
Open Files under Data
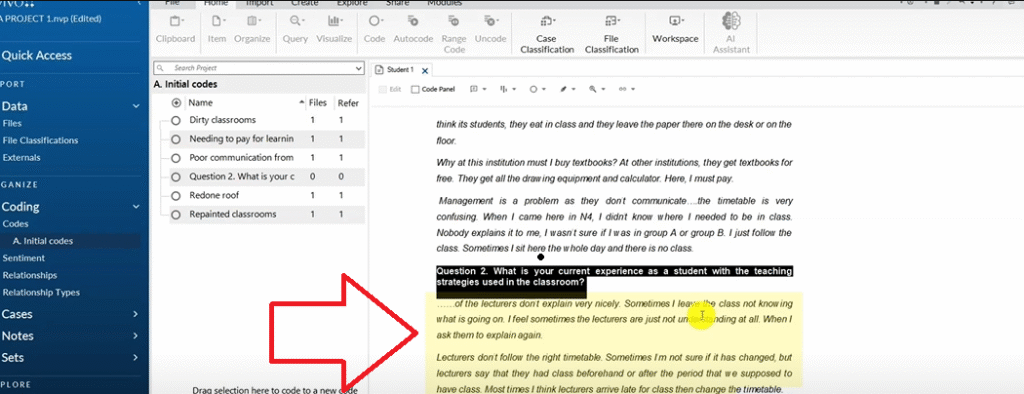(x=12, y=123)
